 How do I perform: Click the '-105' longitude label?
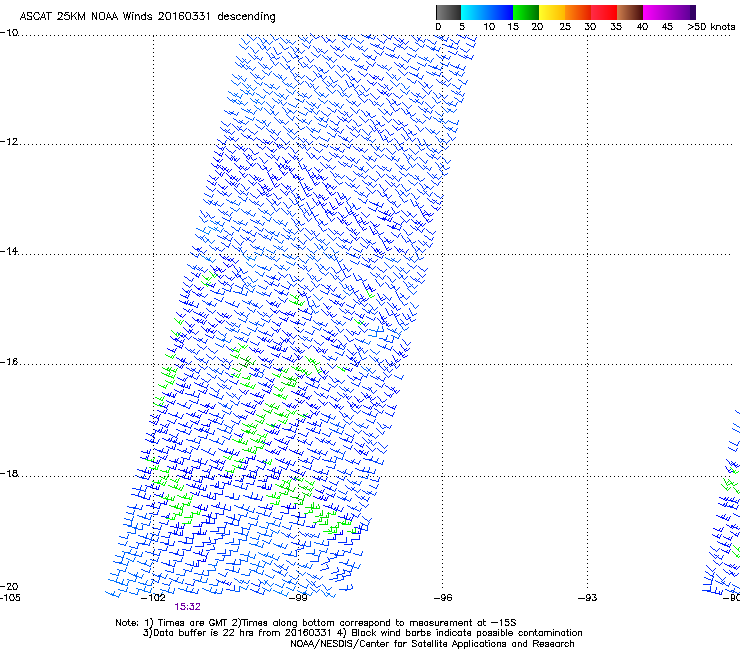click(10, 598)
